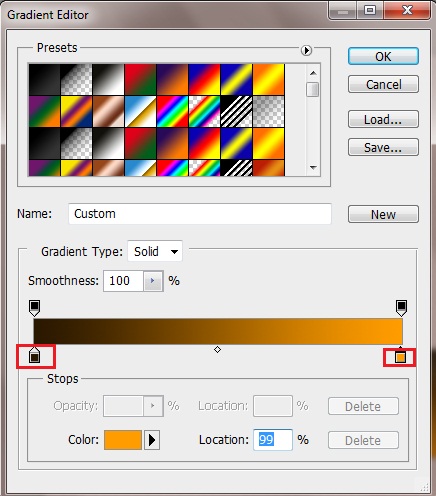Expand the Smoothness slider arrow
This screenshot has width=436, height=496.
pyautogui.click(x=153, y=281)
